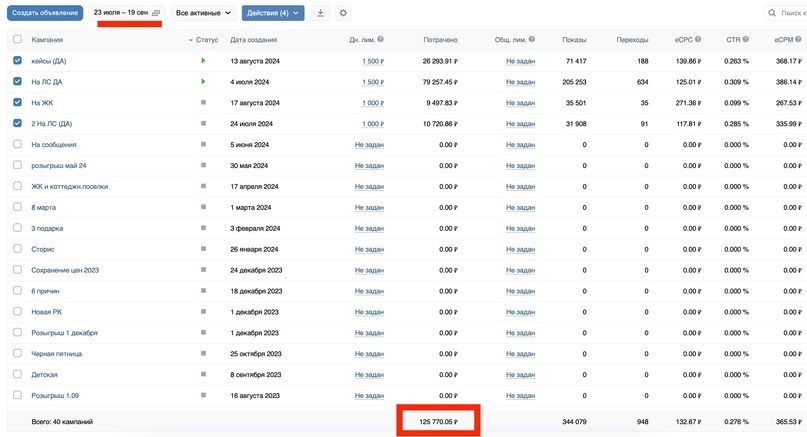
Task: Click spent value 79 257.45 ₽
Action: tap(440, 82)
